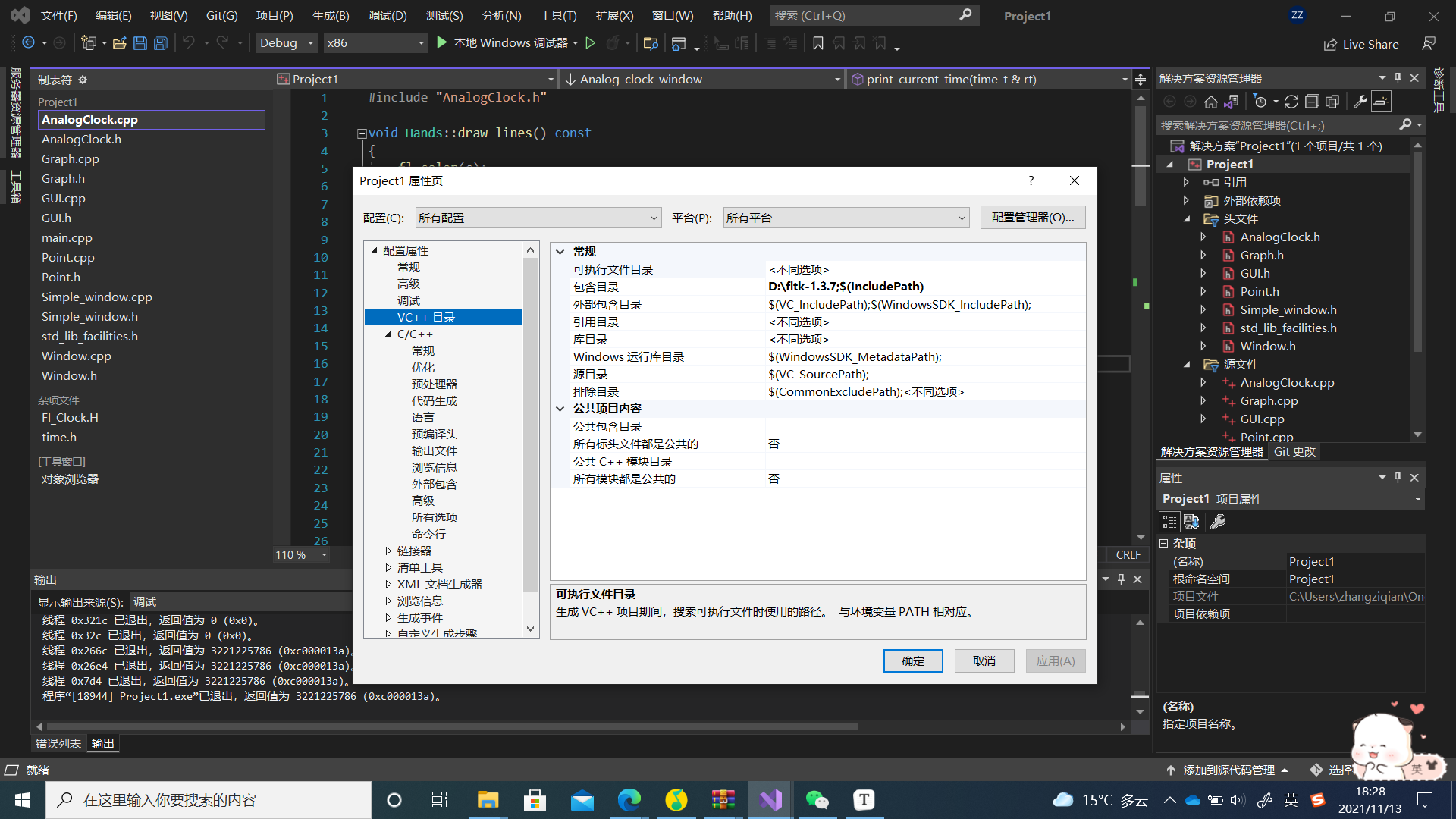Image resolution: width=1456 pixels, height=819 pixels.
Task: Open the 所有配置 configuration dropdown
Action: pos(538,218)
